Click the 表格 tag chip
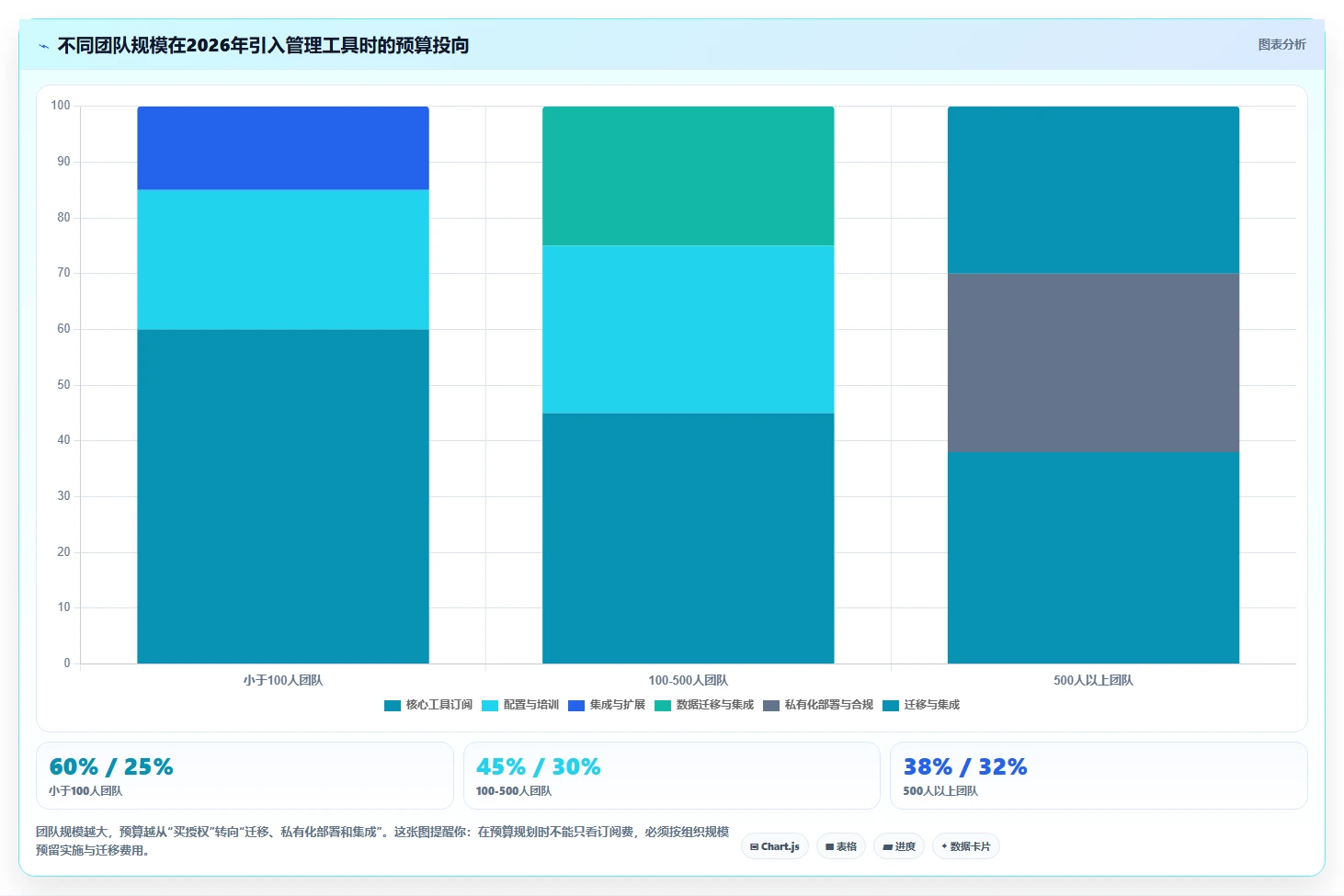Screen dimensions: 1344x896 [841, 846]
